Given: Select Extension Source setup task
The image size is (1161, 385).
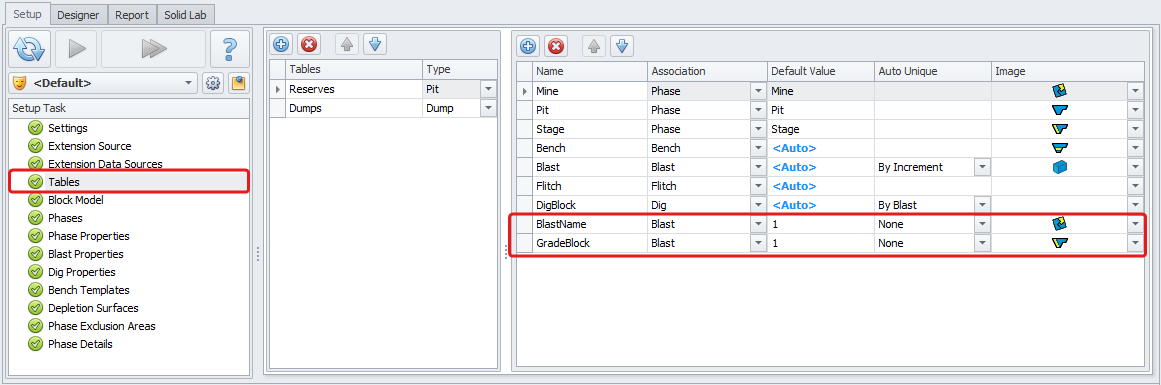Looking at the screenshot, I should (x=90, y=146).
